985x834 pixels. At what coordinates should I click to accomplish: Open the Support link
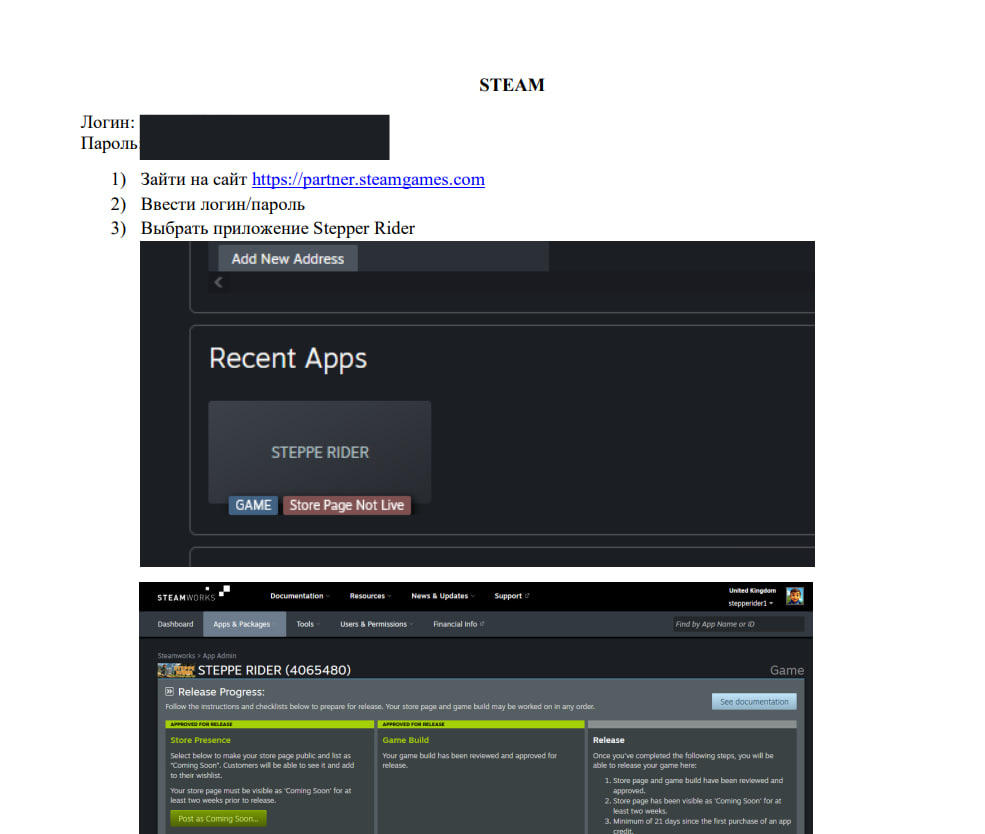511,596
